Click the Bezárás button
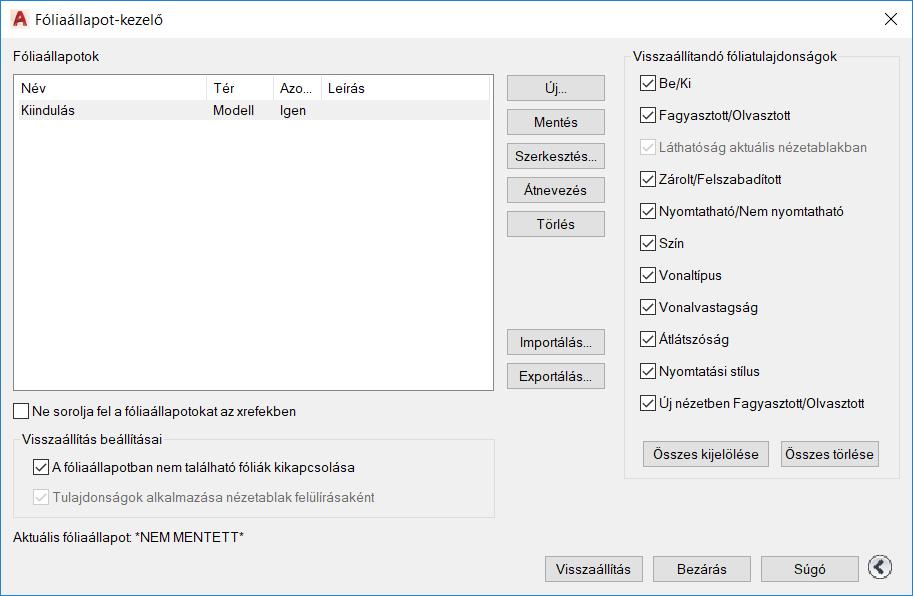This screenshot has height=596, width=913. coord(702,569)
